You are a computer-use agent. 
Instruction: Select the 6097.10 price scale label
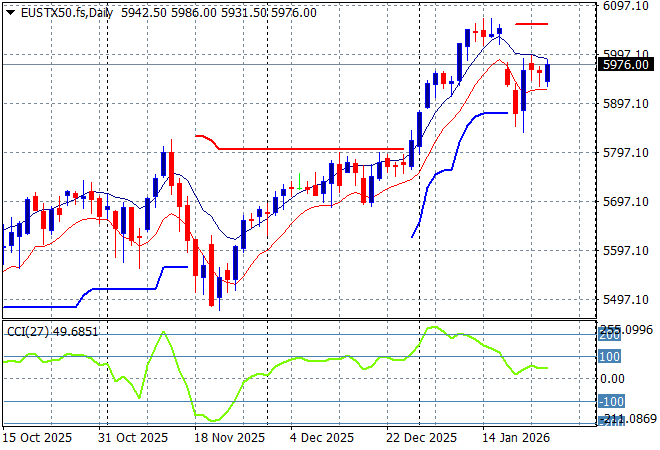pyautogui.click(x=626, y=6)
